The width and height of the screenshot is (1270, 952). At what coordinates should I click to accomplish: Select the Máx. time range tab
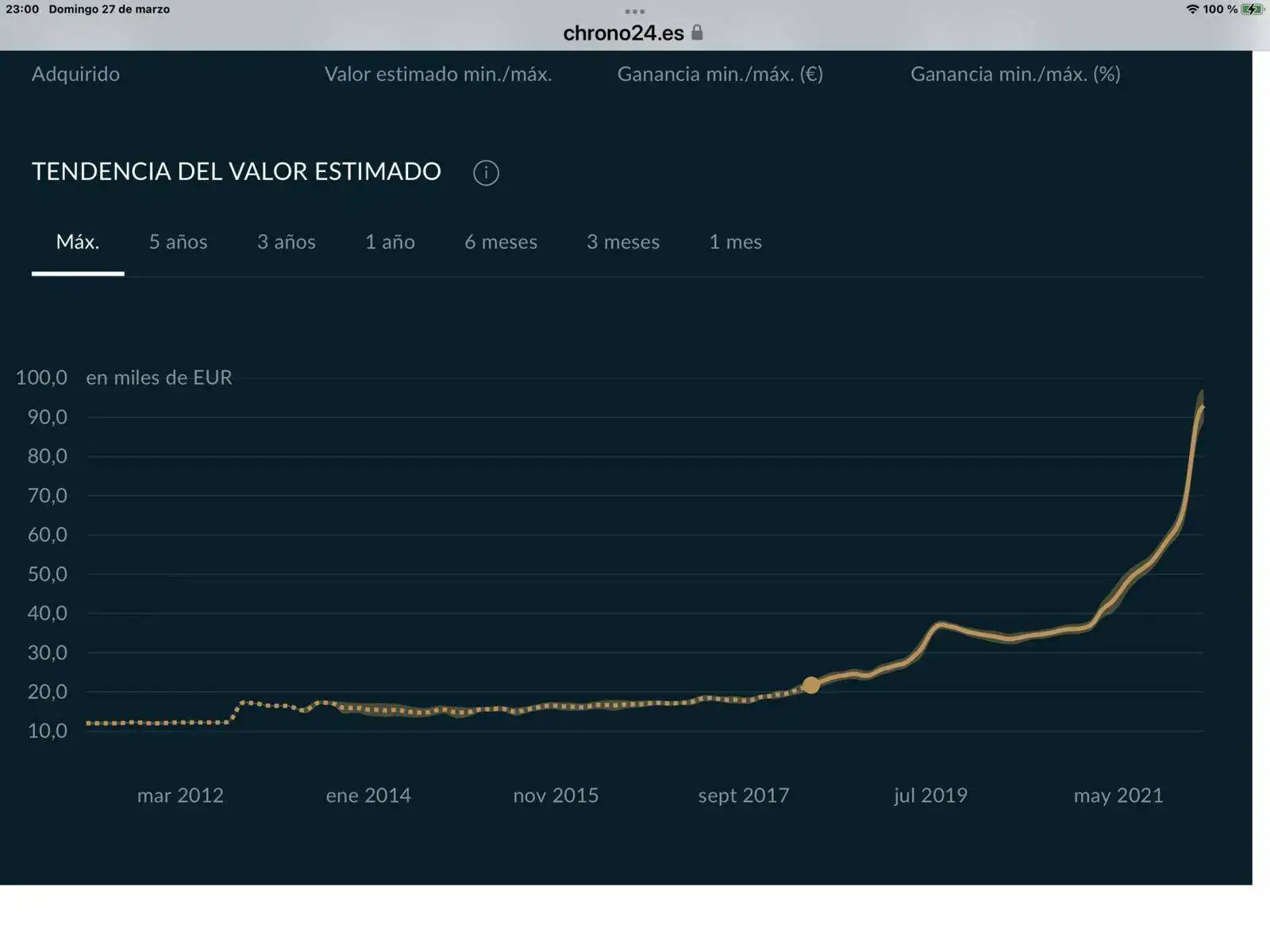(78, 242)
